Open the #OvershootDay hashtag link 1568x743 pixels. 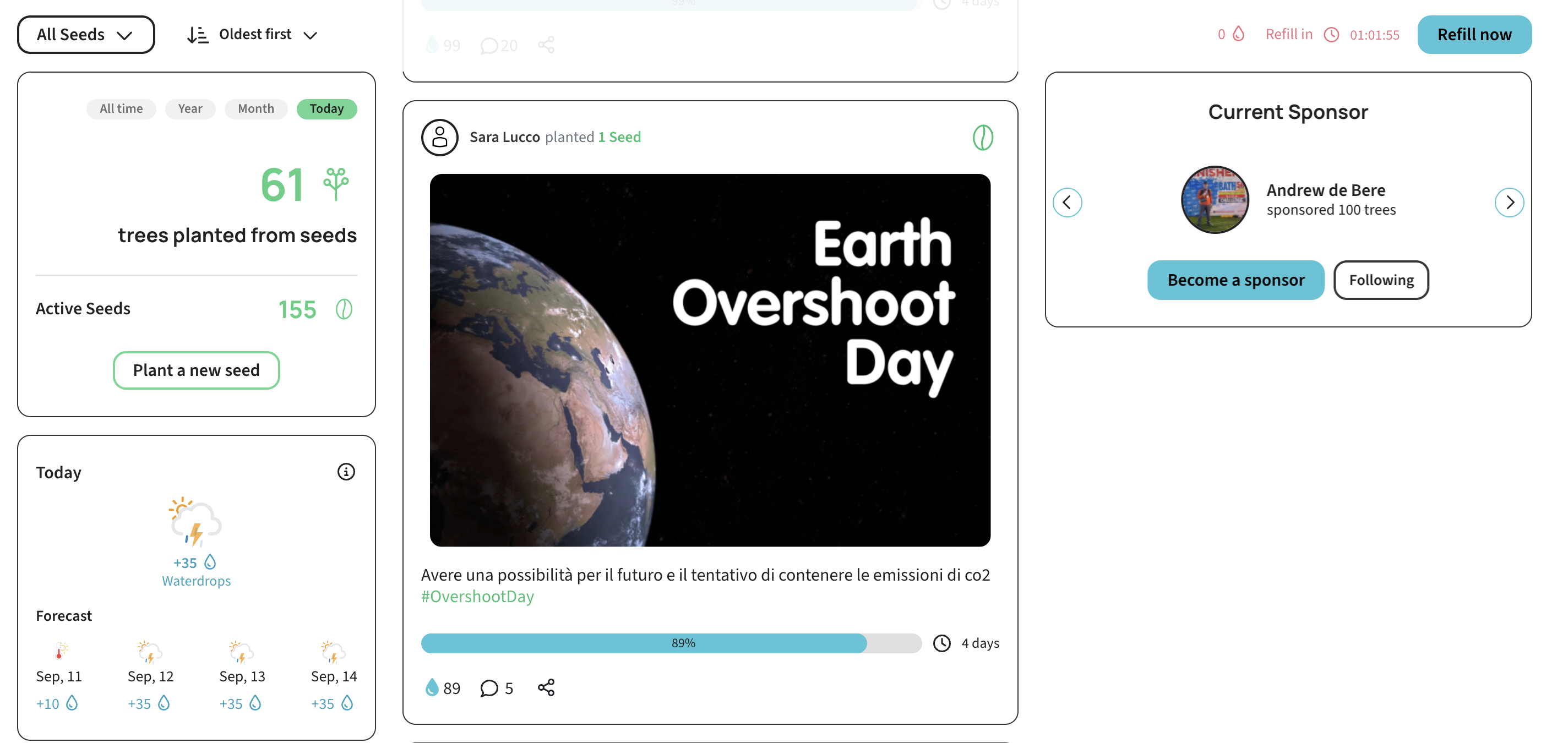pos(477,597)
